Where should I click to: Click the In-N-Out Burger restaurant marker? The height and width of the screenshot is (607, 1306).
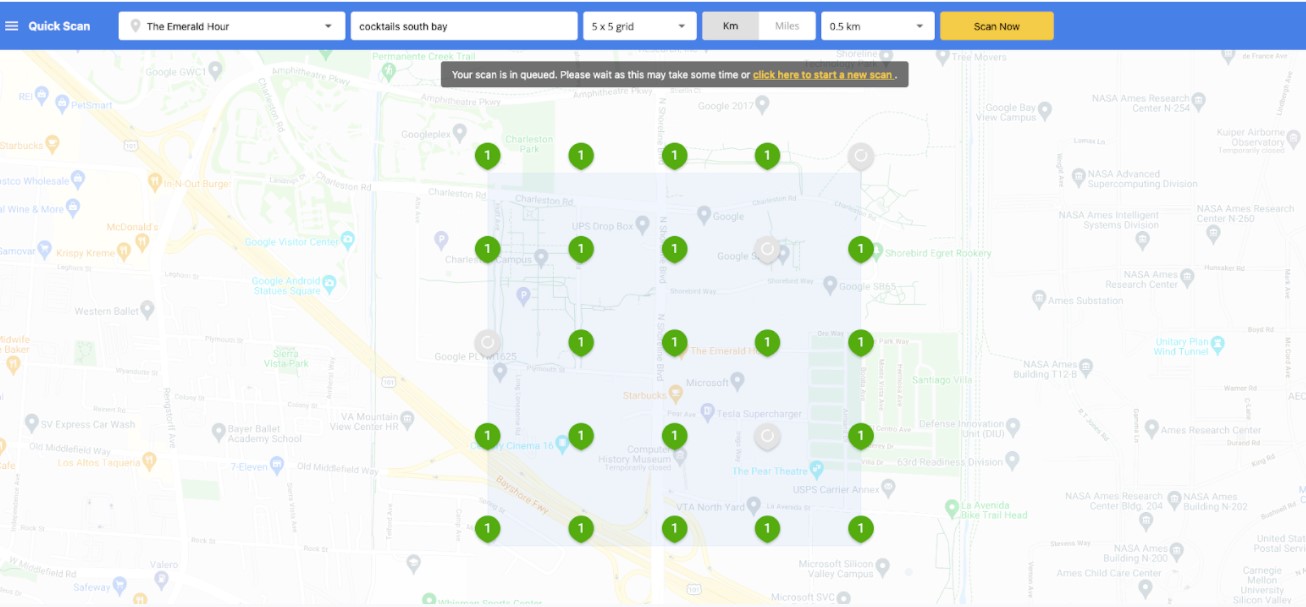tap(154, 182)
